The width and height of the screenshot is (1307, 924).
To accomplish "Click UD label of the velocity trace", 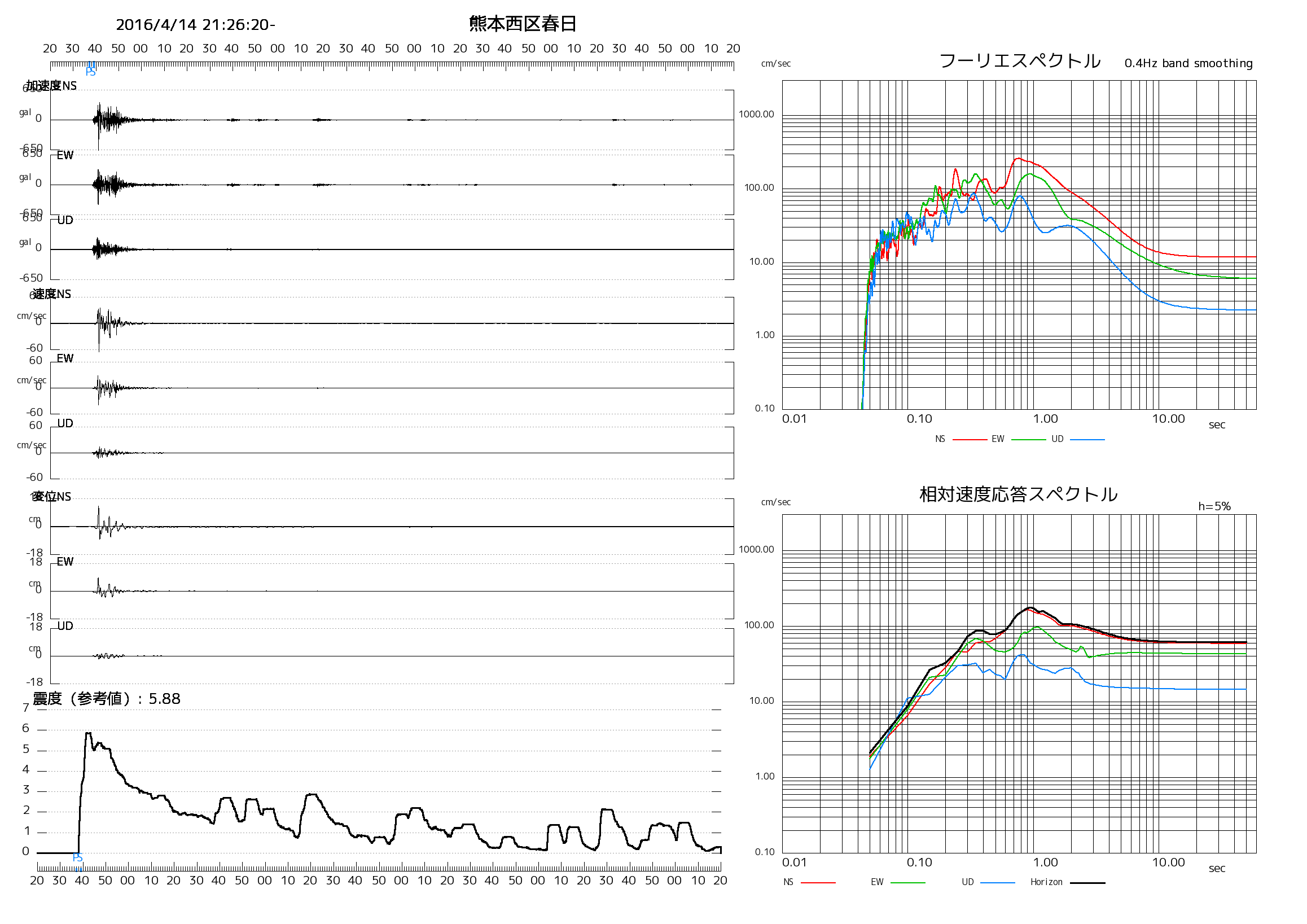I will 65,423.
